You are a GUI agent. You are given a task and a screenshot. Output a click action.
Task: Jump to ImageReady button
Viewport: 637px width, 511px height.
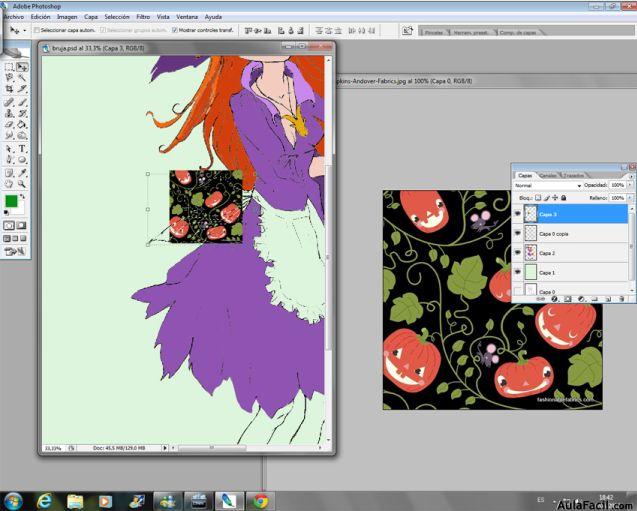pyautogui.click(x=15, y=251)
